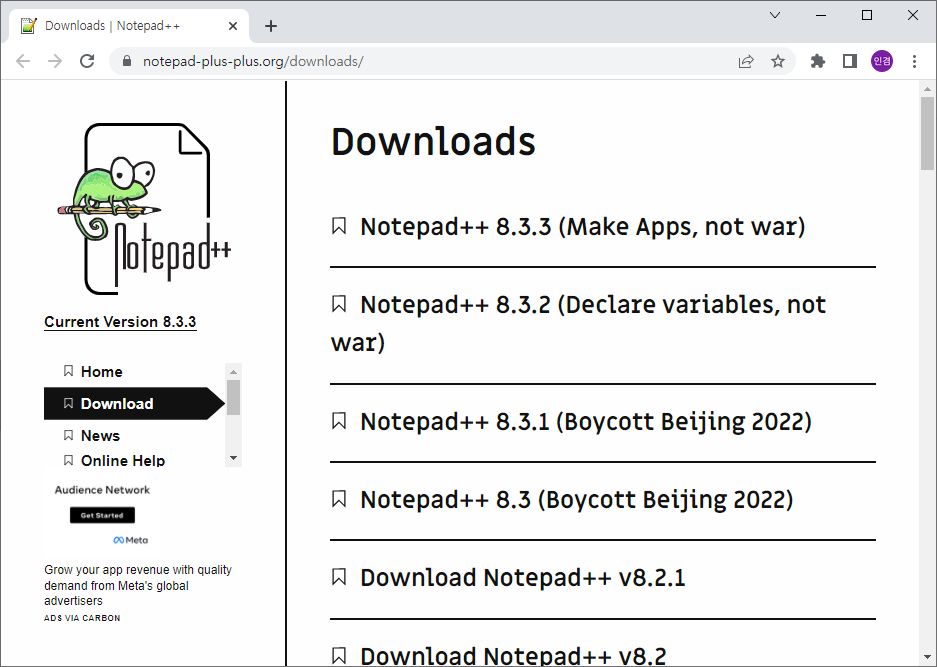Open Notepad++ 8.3.3 (Make Apps, not war)
937x667 pixels.
[x=583, y=227]
